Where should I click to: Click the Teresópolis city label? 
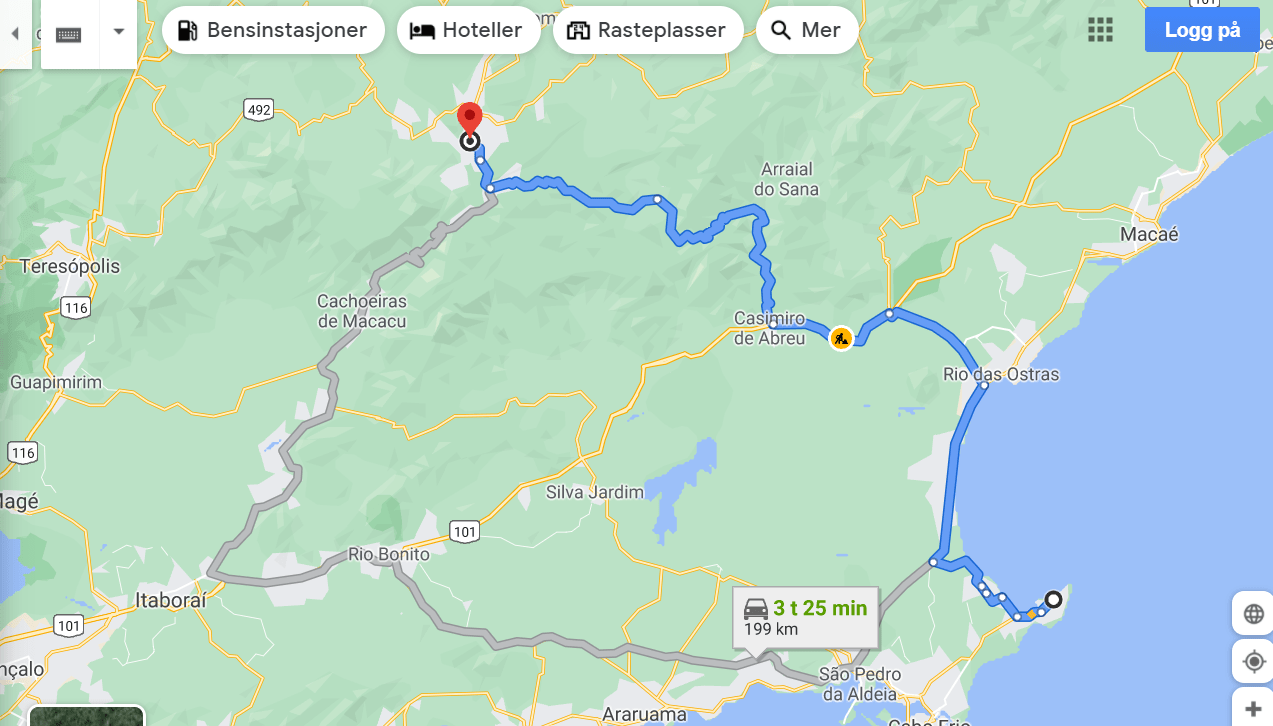click(x=70, y=266)
